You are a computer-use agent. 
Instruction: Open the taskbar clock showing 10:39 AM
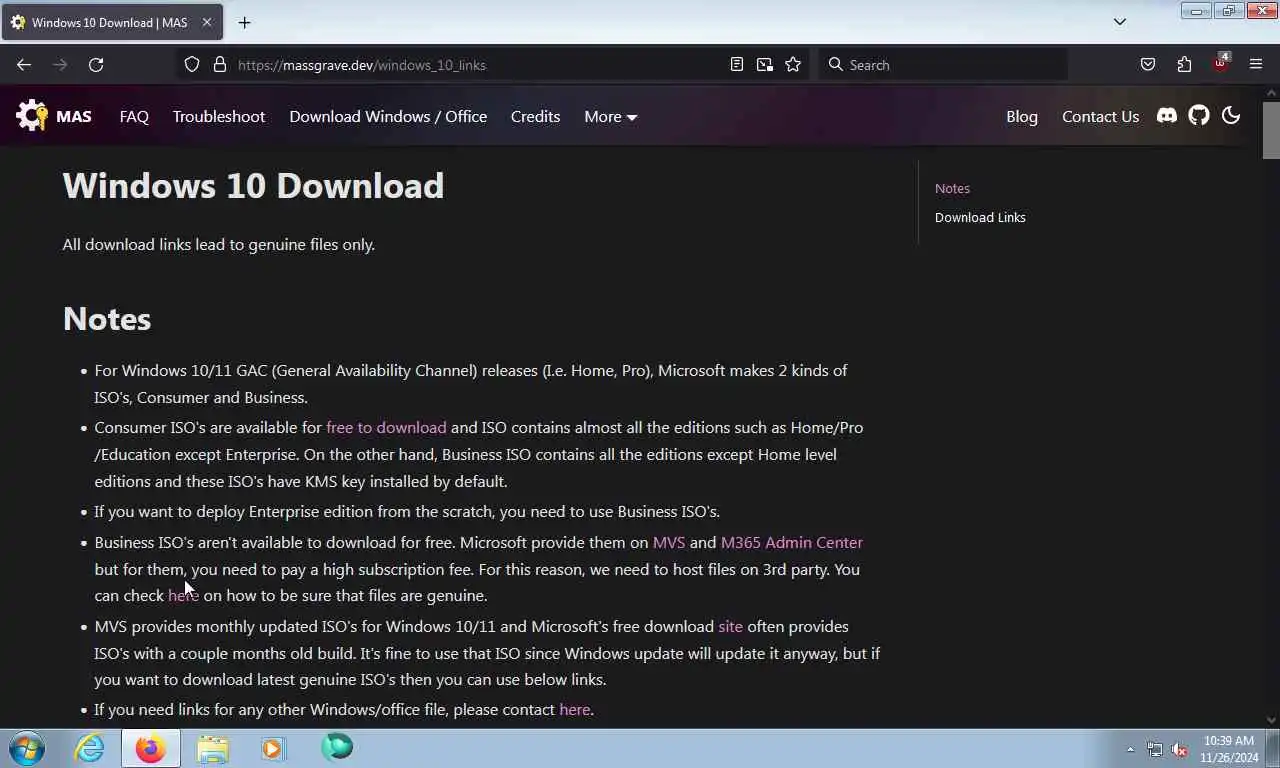tap(1229, 749)
